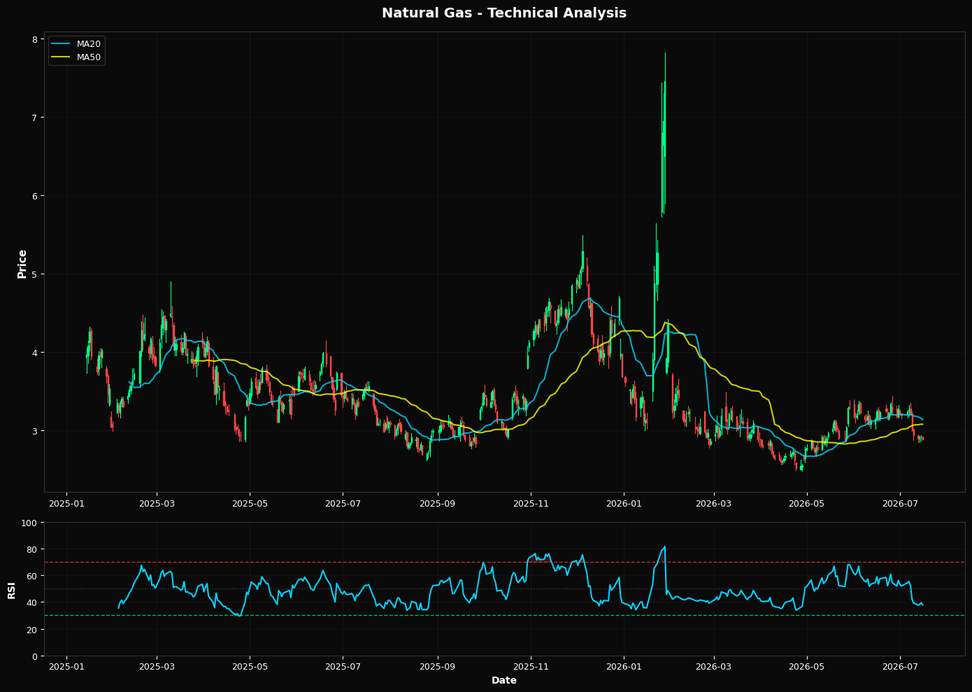The width and height of the screenshot is (972, 692).
Task: Click price axis tick value 7
Action: (37, 118)
